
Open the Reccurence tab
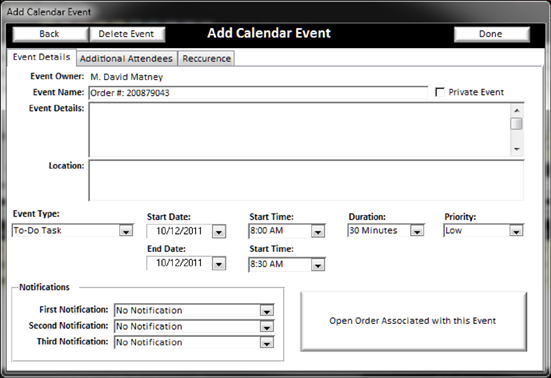pyautogui.click(x=207, y=59)
